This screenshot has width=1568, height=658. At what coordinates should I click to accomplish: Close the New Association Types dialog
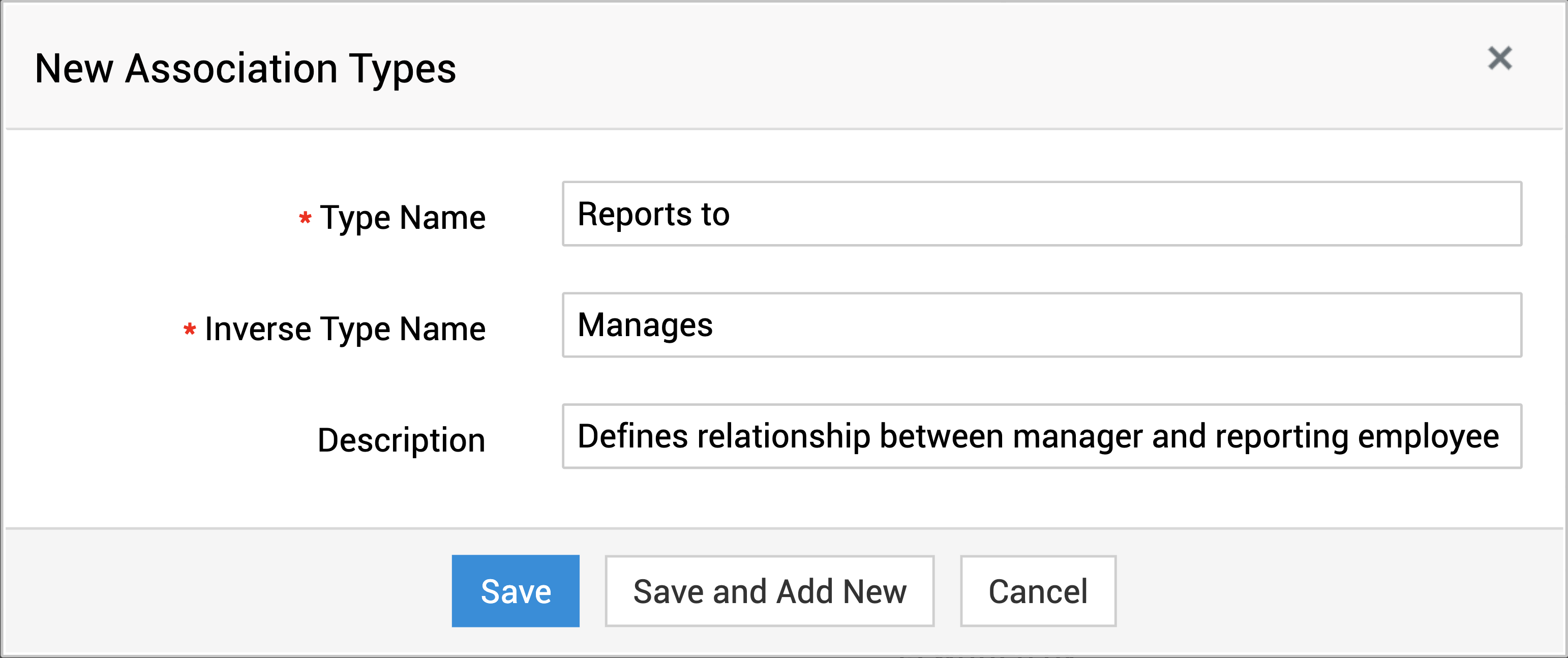pos(1499,58)
